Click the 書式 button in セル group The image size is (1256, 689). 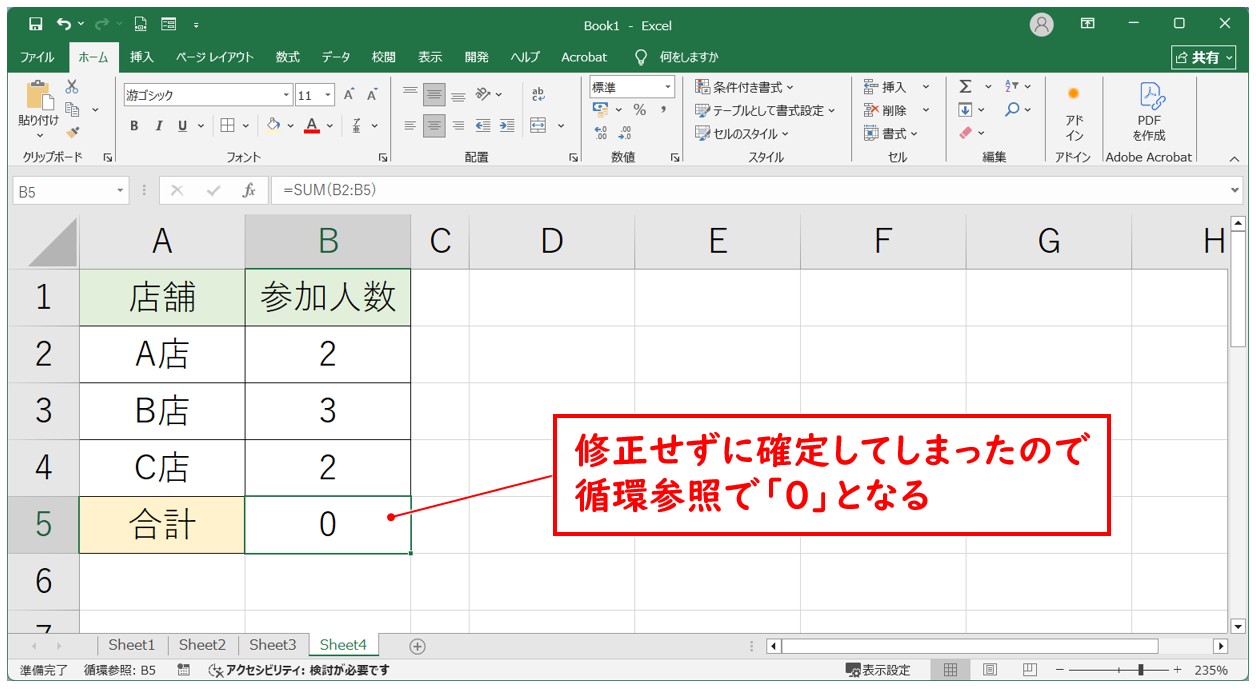(x=891, y=133)
